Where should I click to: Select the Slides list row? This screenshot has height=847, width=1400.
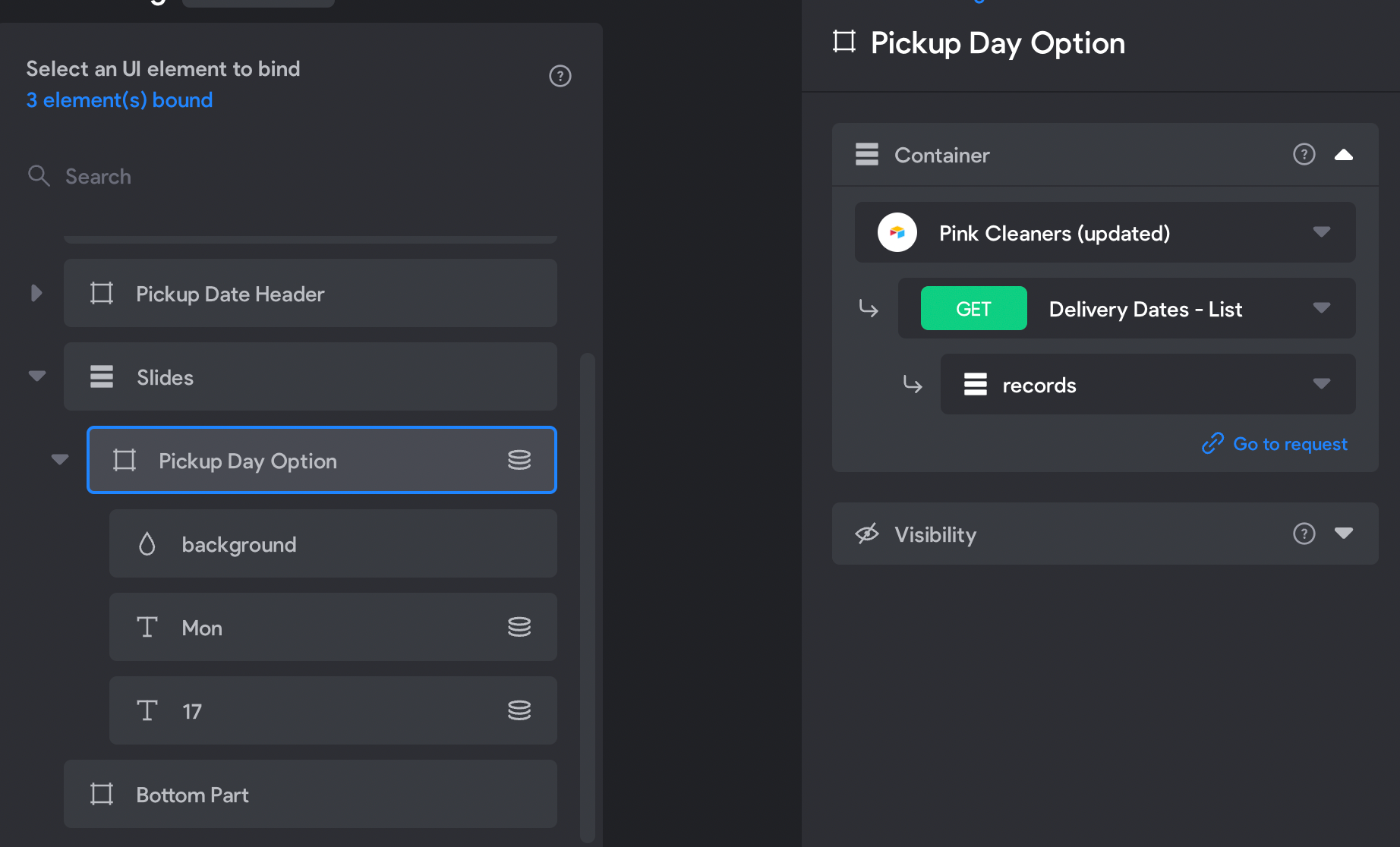[x=311, y=376]
